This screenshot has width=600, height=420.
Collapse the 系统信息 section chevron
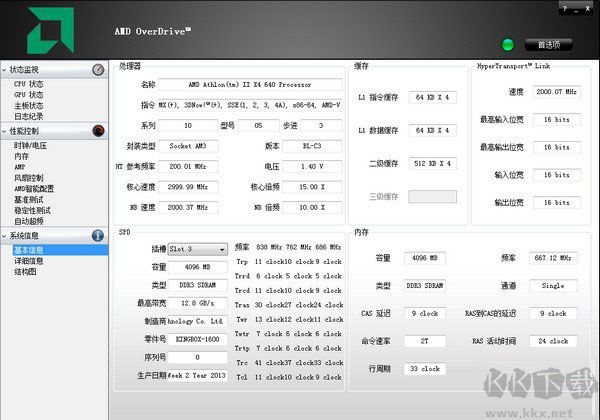(x=4, y=236)
